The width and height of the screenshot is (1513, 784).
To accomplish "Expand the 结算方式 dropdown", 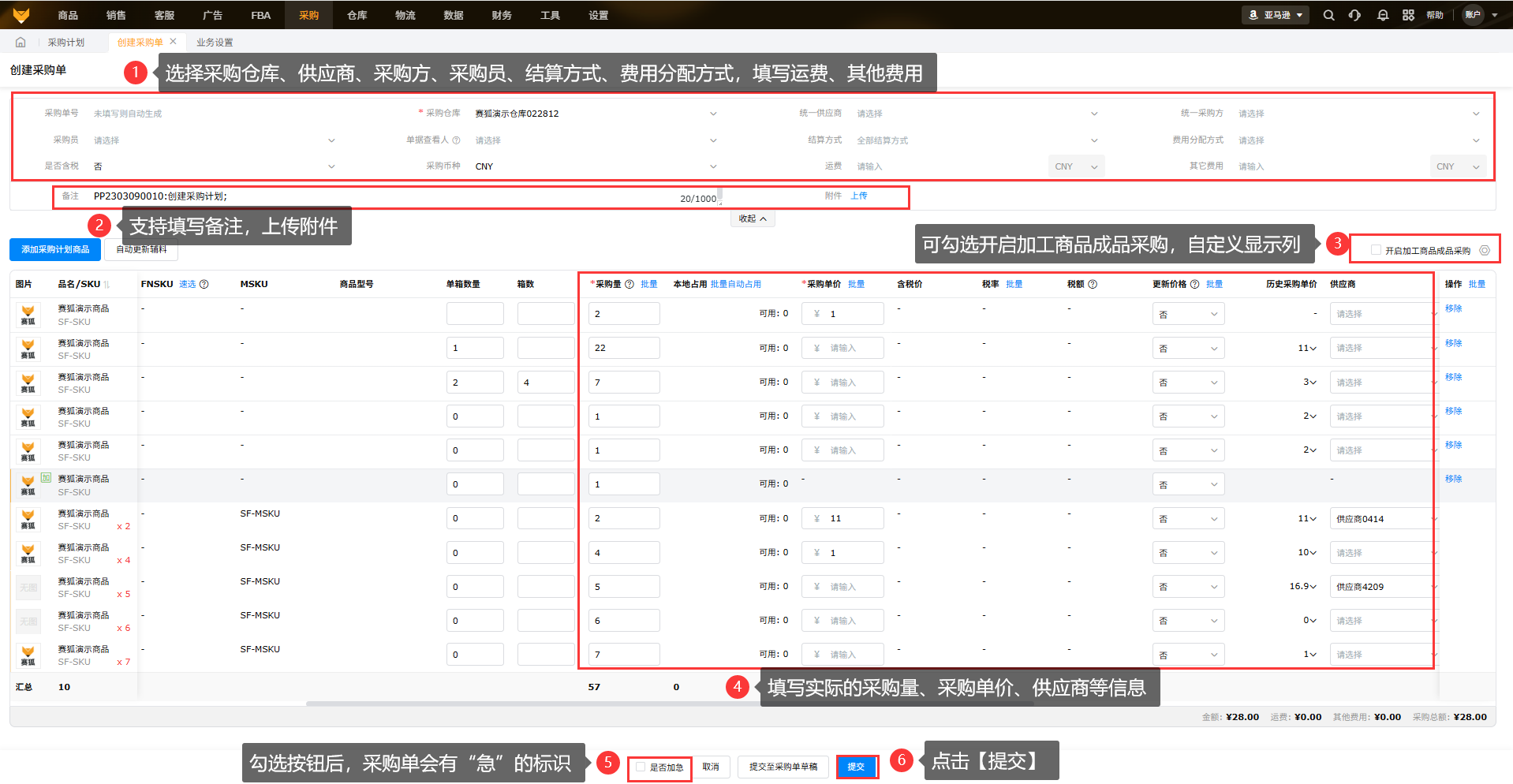I will coord(976,140).
